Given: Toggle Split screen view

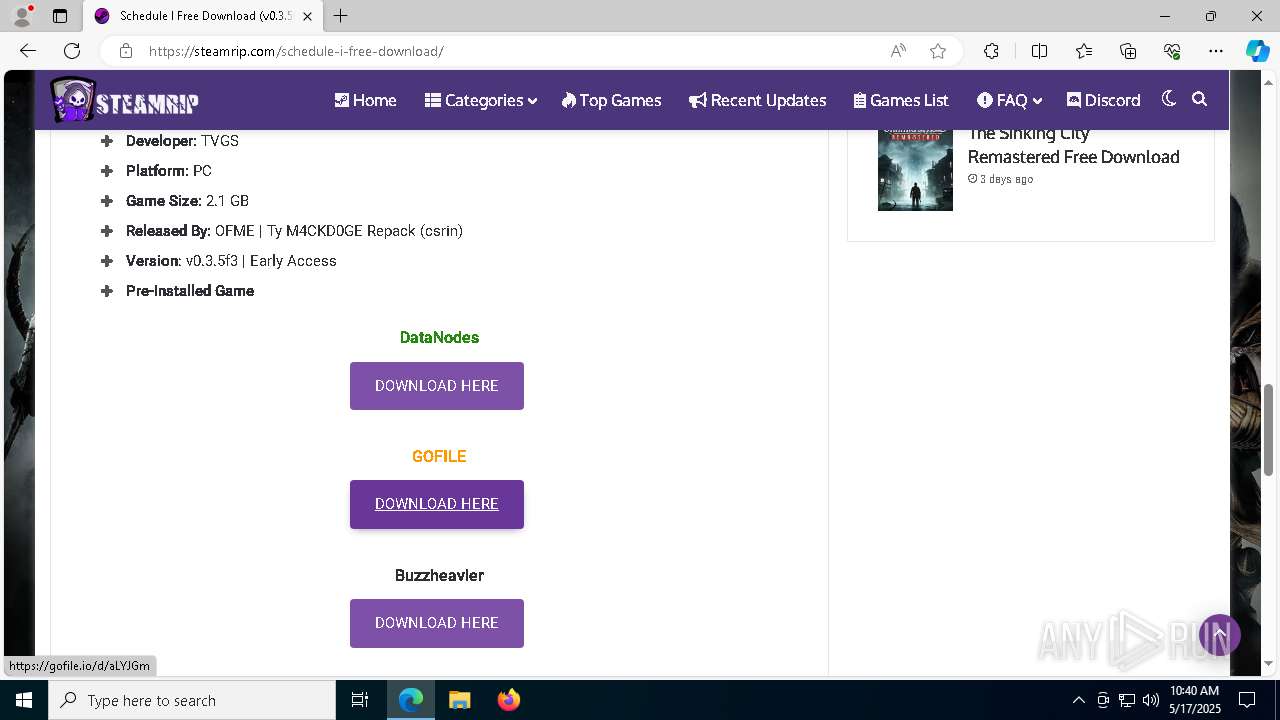Looking at the screenshot, I should pyautogui.click(x=1039, y=51).
